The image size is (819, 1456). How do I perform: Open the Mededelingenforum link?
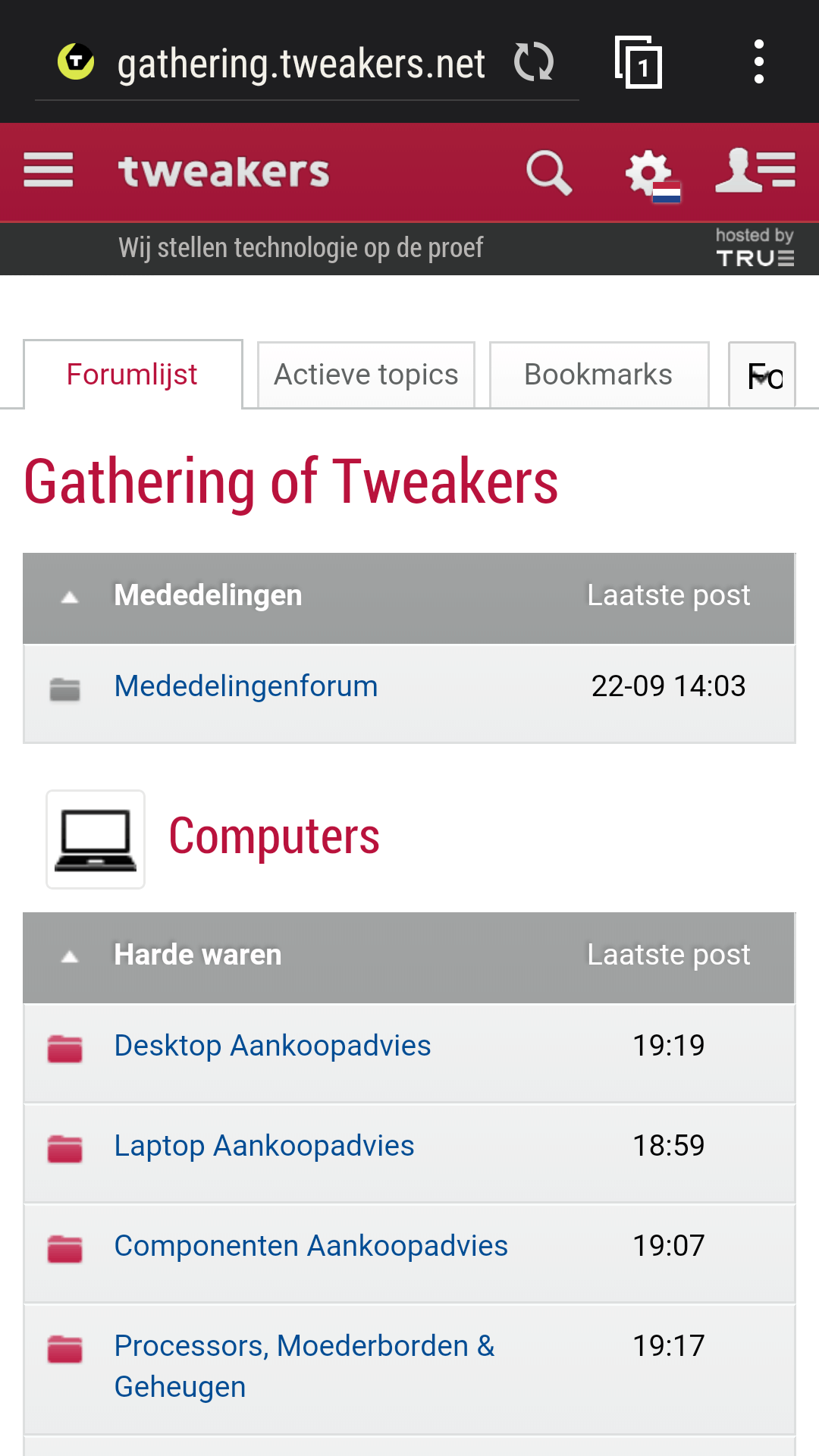pyautogui.click(x=246, y=686)
